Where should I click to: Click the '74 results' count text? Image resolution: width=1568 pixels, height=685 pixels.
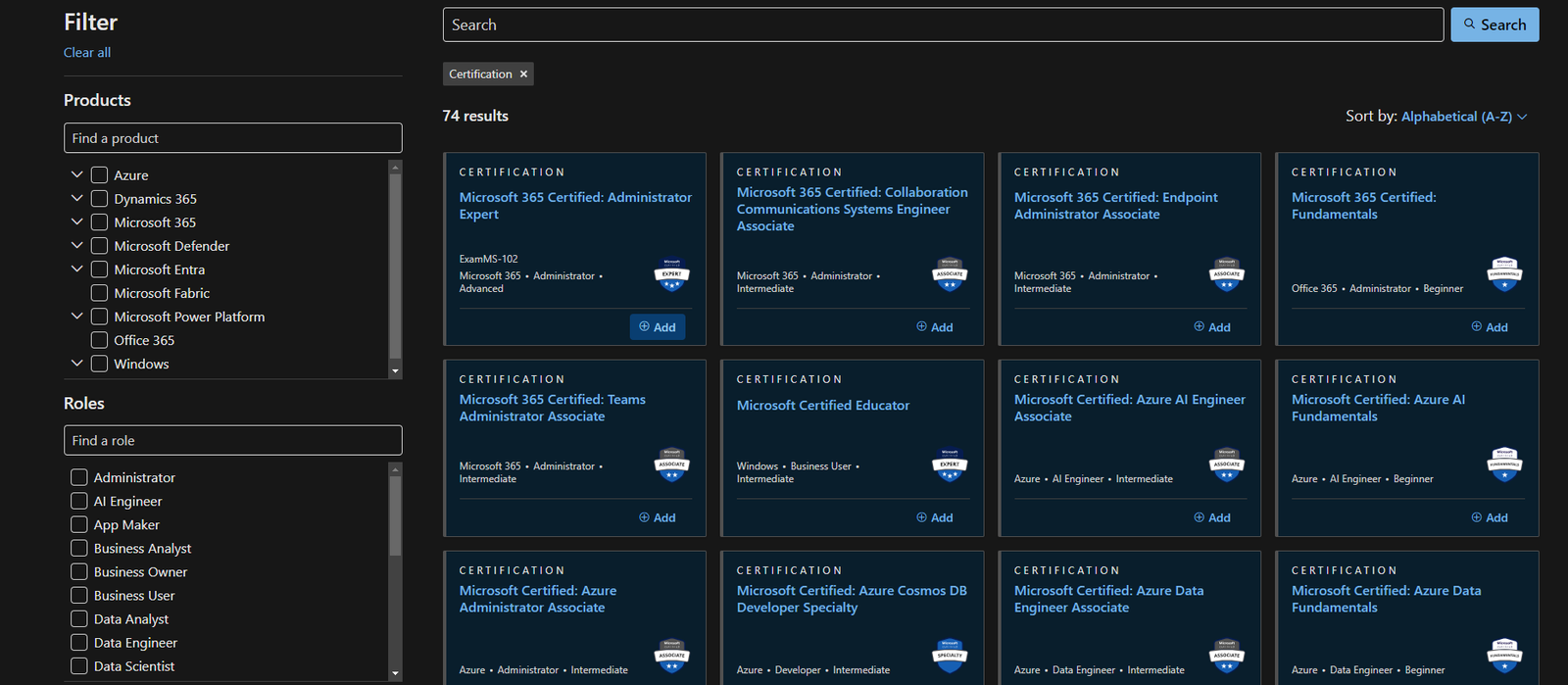click(475, 116)
